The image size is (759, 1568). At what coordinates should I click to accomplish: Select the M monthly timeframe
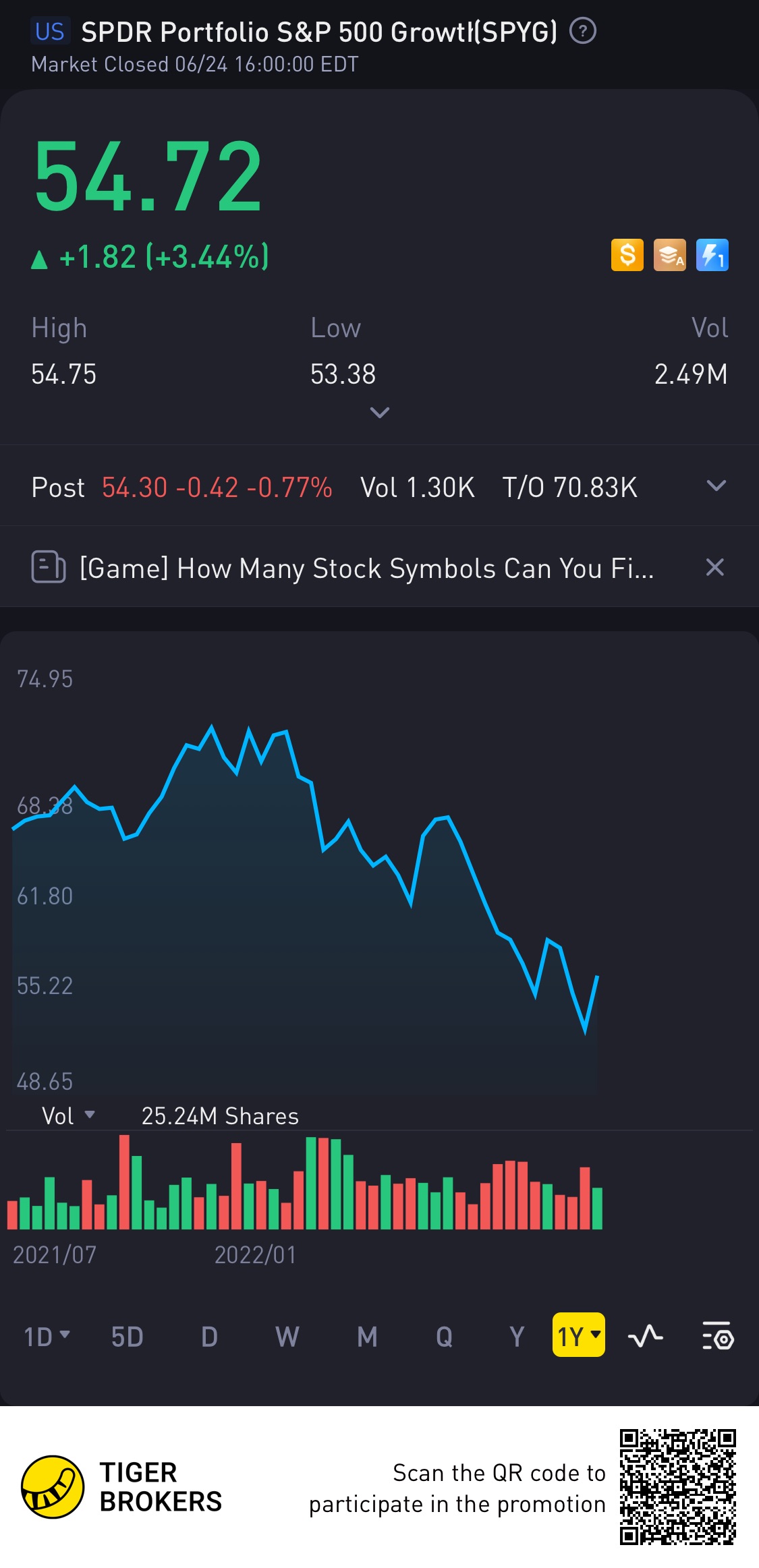tap(368, 1336)
